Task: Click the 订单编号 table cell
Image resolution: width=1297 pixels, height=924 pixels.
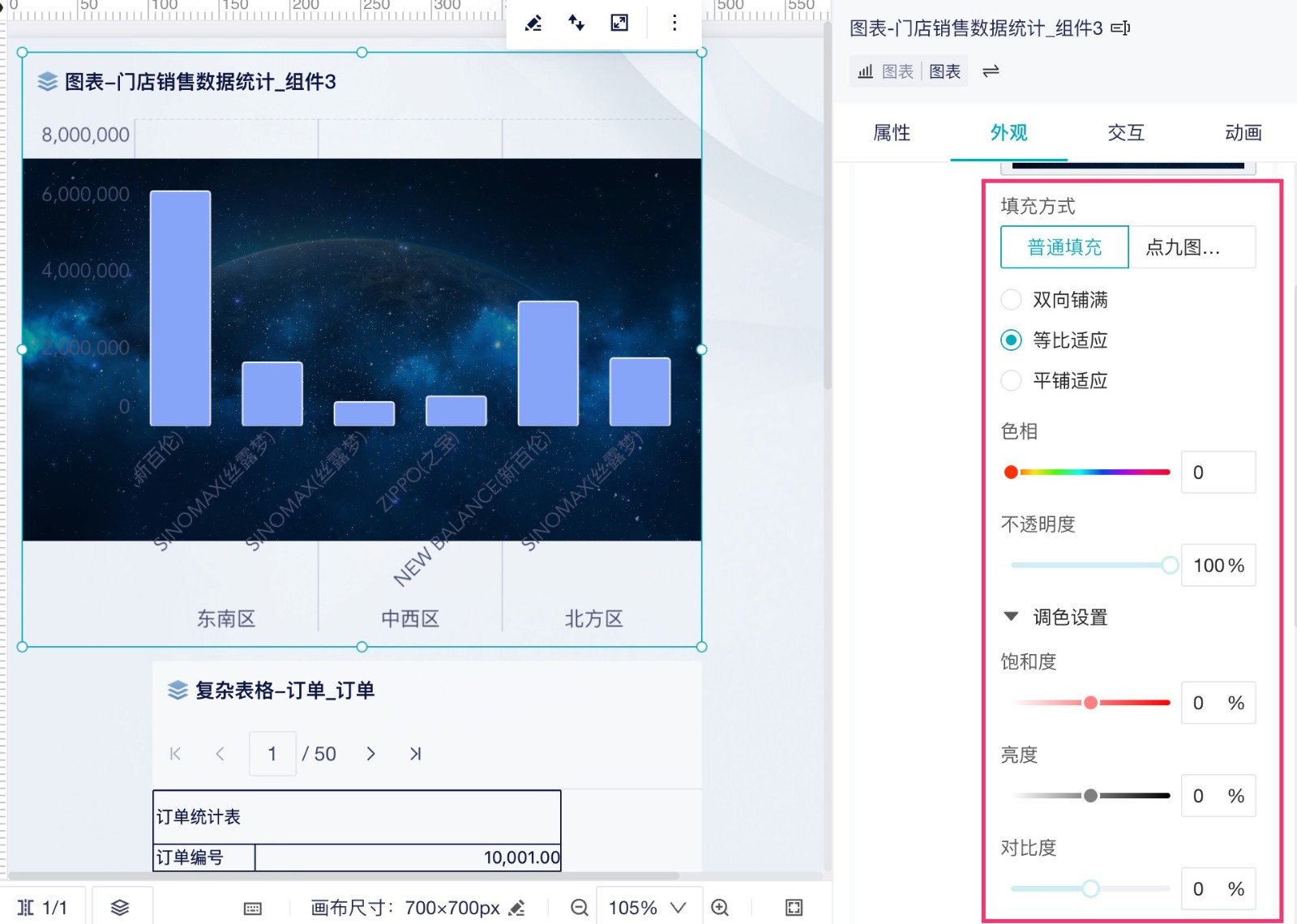Action: [x=204, y=858]
